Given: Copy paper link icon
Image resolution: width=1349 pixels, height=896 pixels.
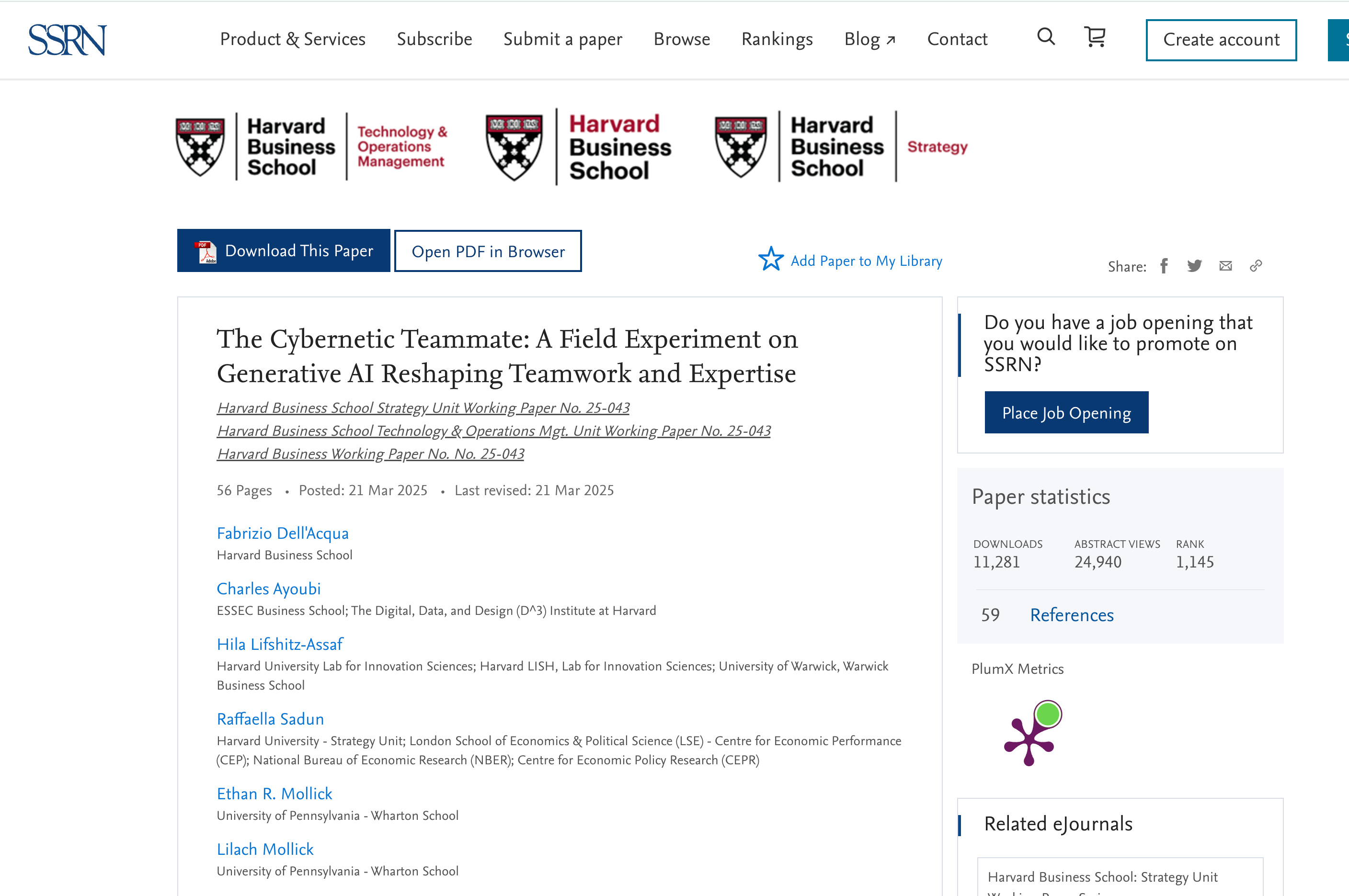Looking at the screenshot, I should click(1255, 266).
